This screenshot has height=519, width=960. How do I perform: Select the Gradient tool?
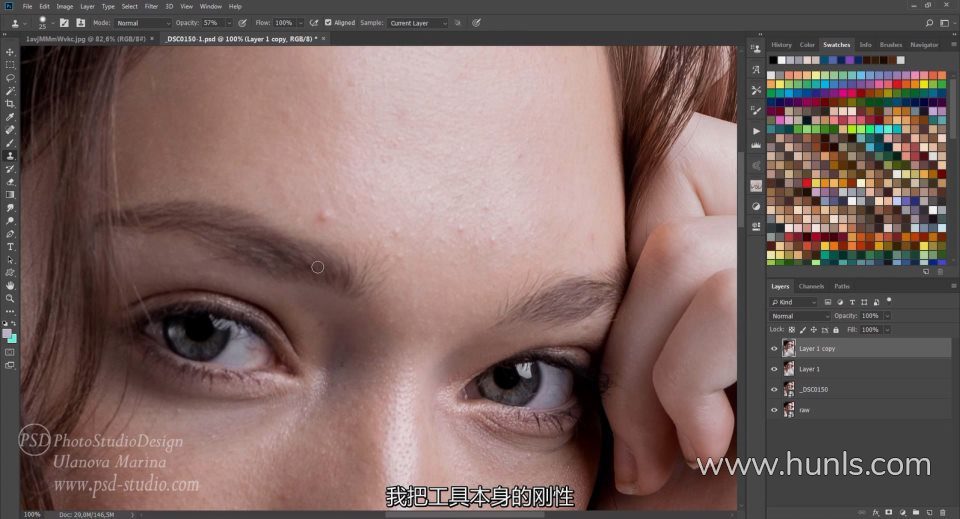pos(10,195)
